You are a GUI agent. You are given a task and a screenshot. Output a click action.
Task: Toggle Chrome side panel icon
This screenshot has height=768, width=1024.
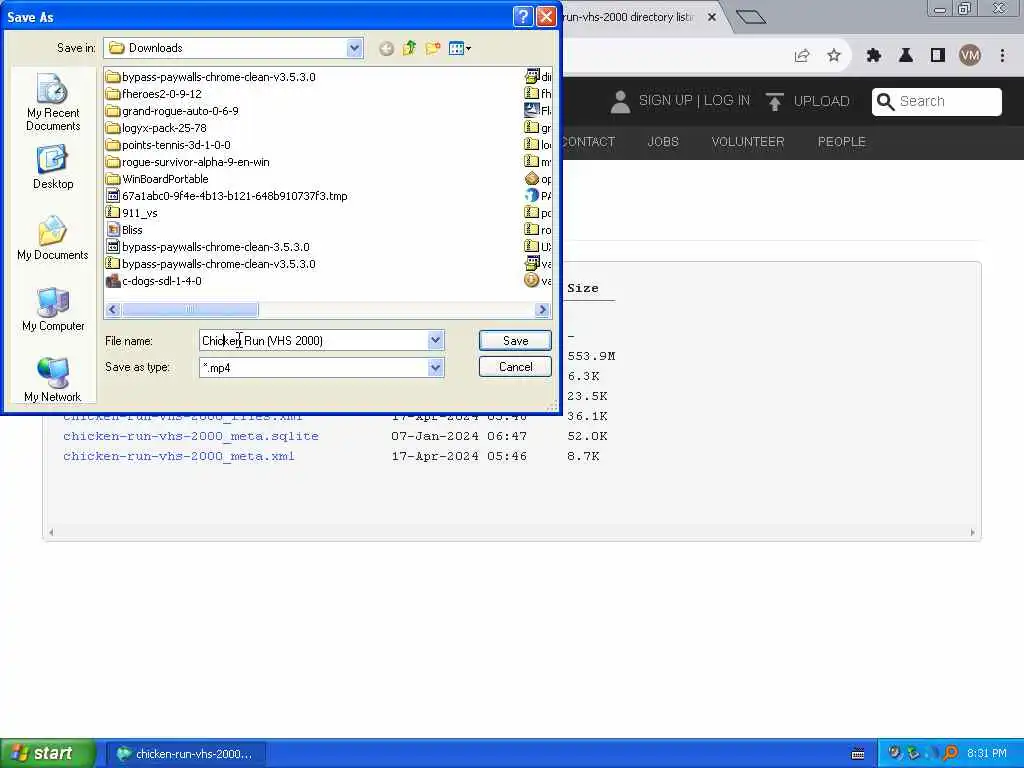pos(938,56)
